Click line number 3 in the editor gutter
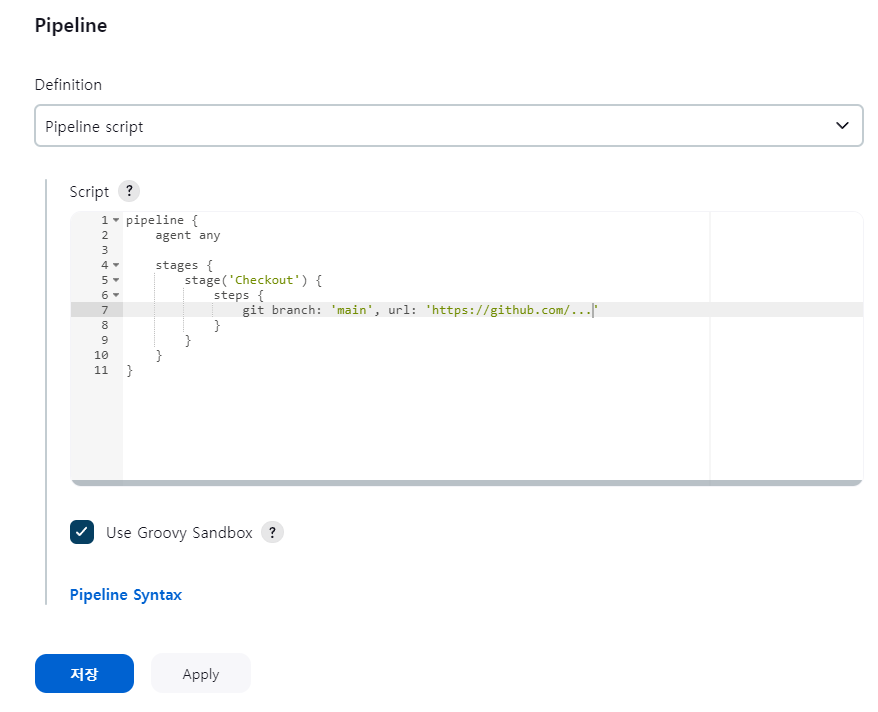The width and height of the screenshot is (878, 712). (105, 250)
